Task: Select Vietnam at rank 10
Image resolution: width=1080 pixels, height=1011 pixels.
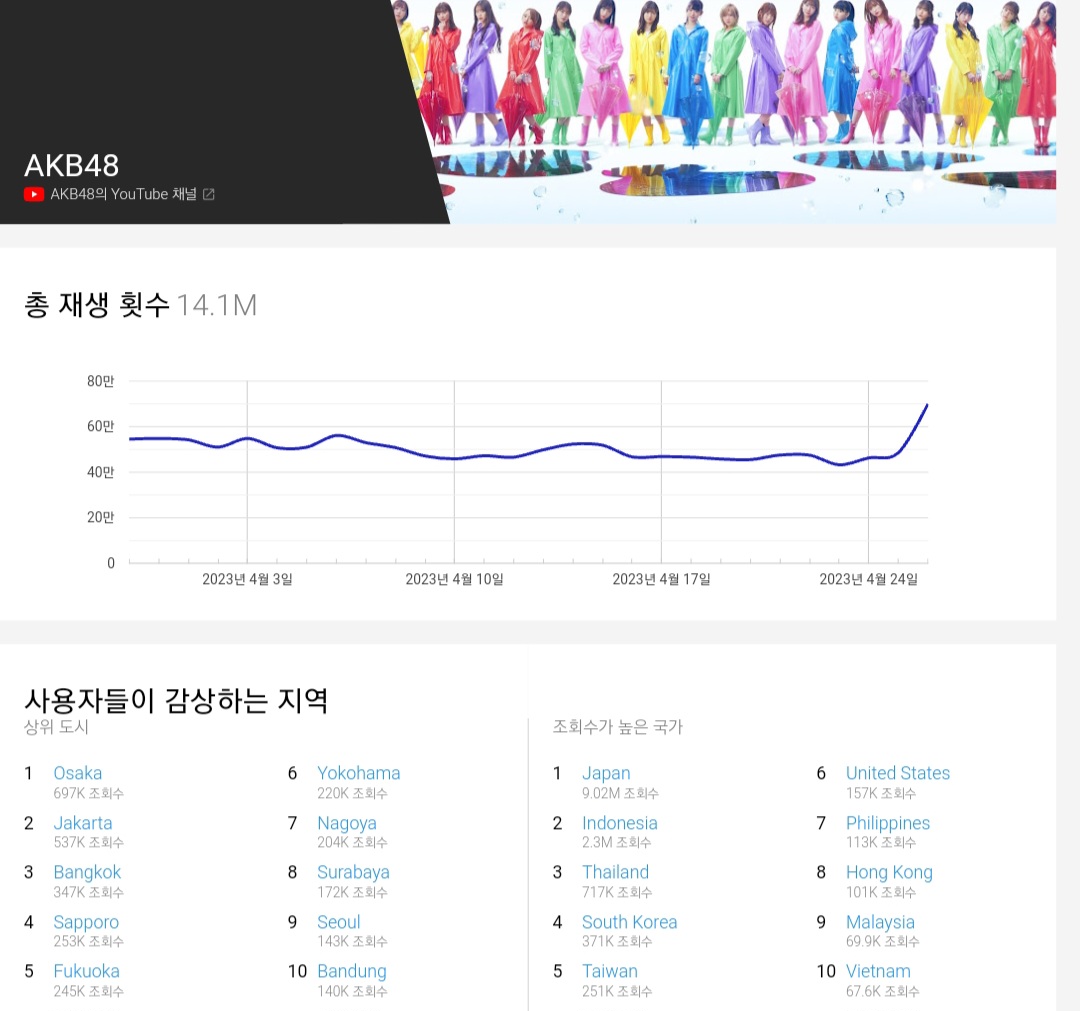Action: (x=878, y=971)
